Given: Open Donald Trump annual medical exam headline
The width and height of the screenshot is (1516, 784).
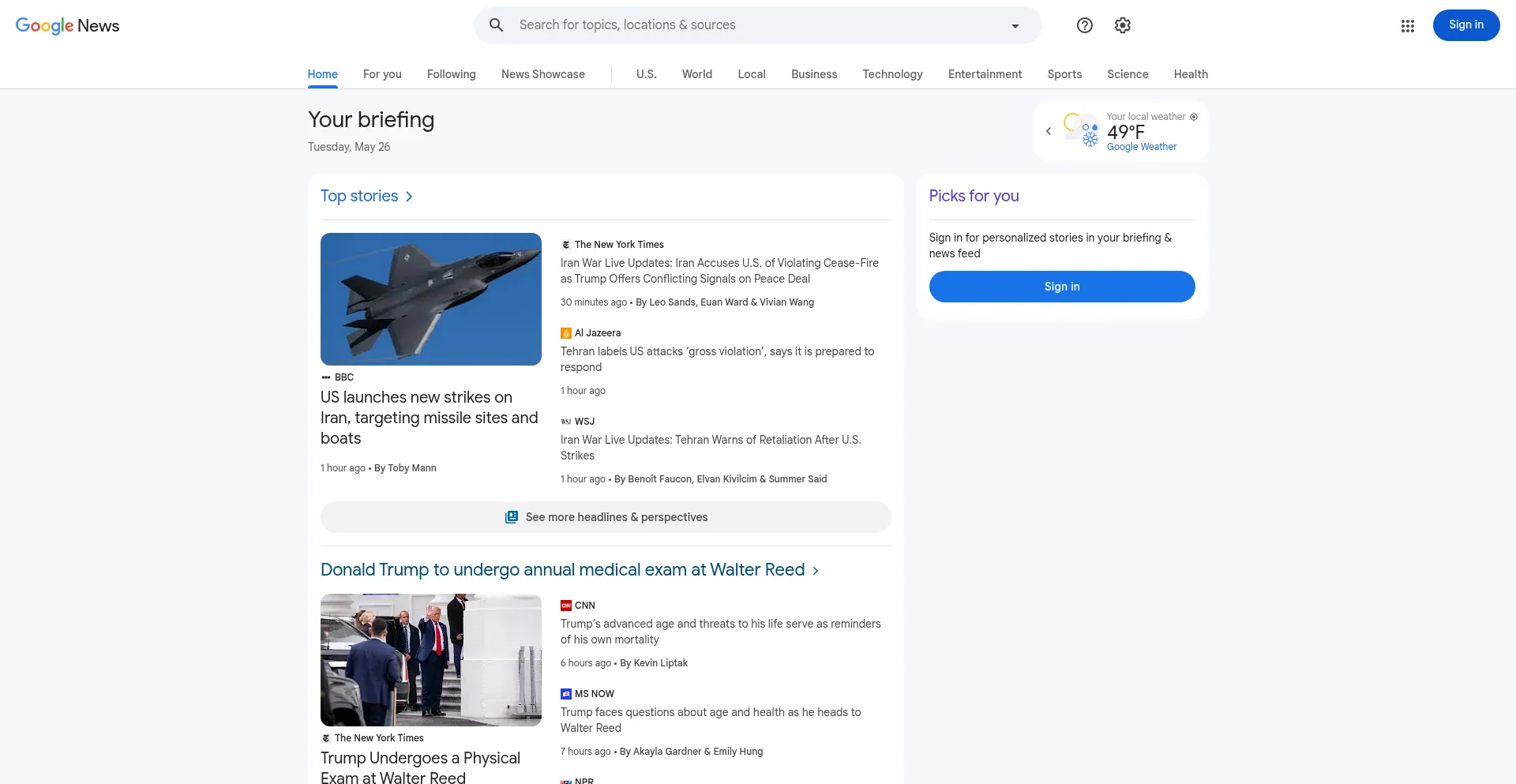Looking at the screenshot, I should [x=562, y=570].
